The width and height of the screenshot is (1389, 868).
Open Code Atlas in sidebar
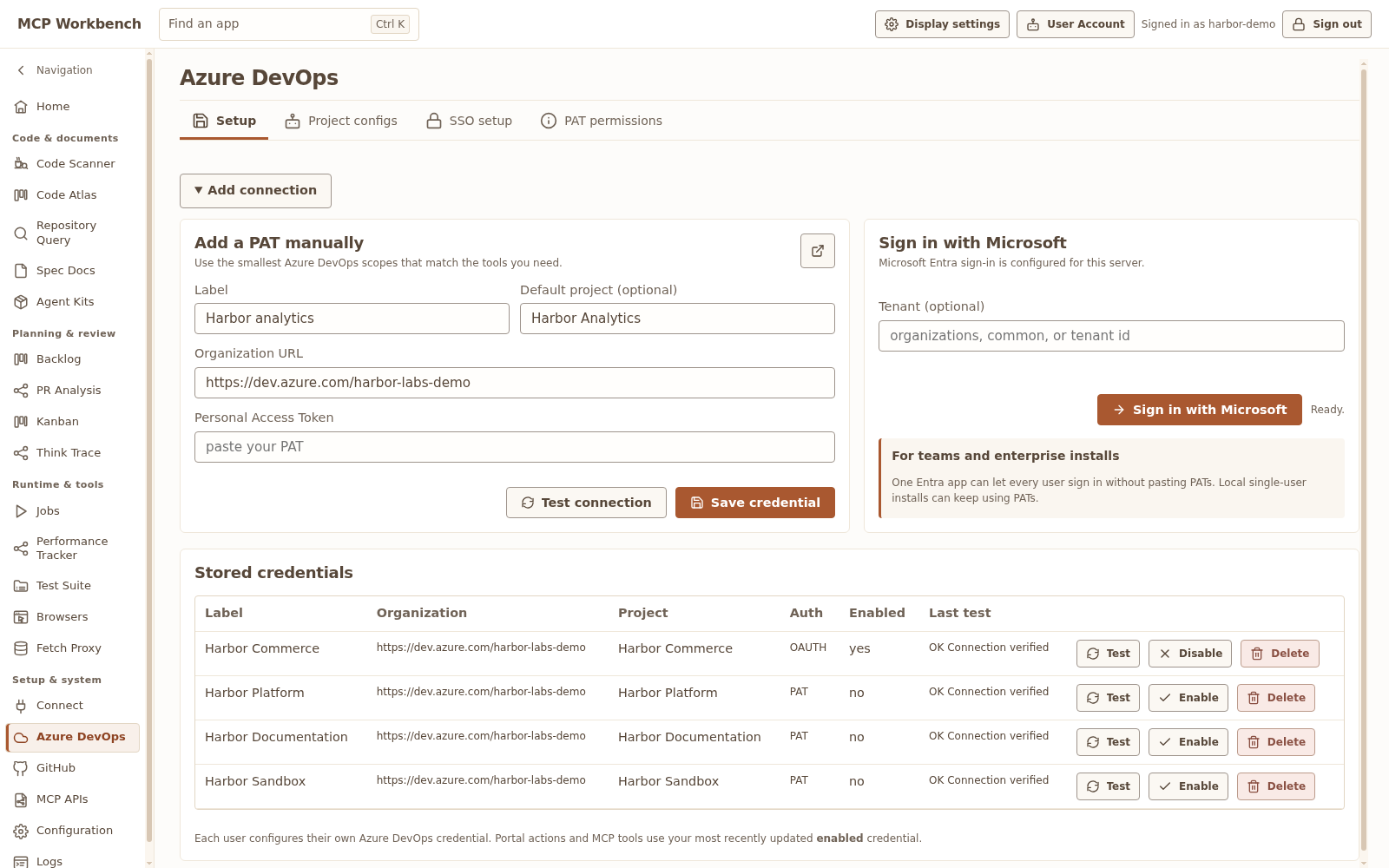[73, 195]
